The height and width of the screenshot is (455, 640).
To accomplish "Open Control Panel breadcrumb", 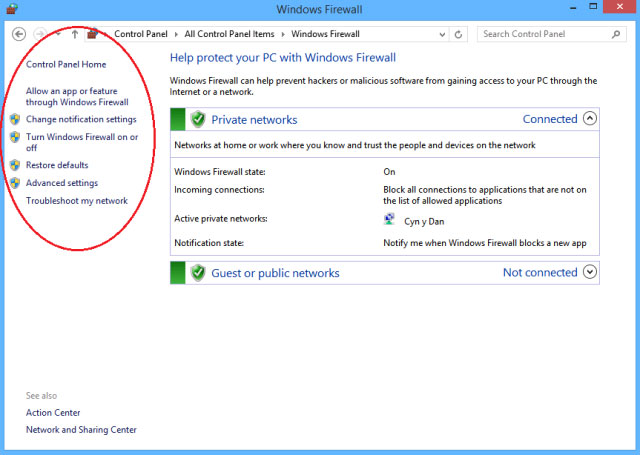I will 141,34.
